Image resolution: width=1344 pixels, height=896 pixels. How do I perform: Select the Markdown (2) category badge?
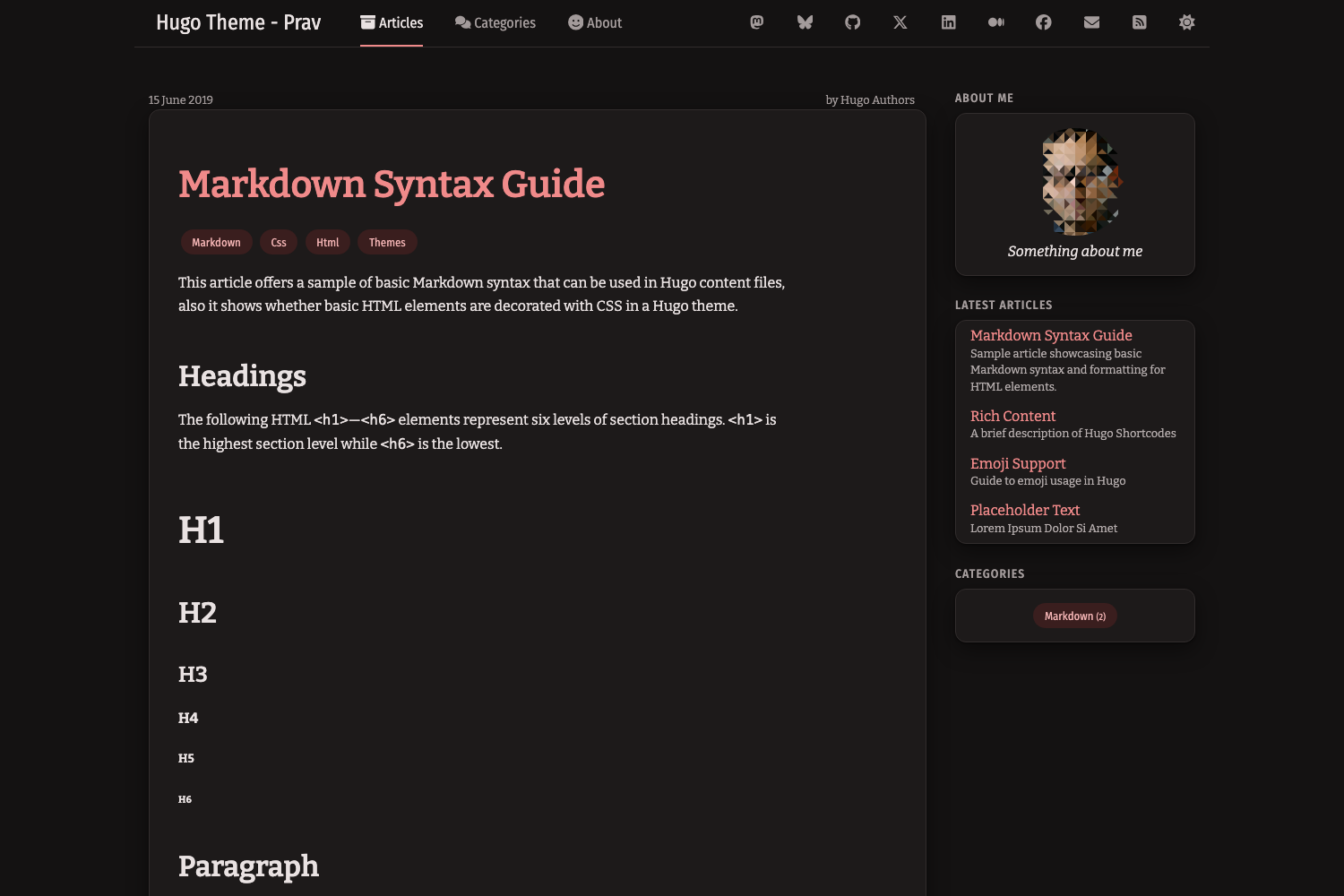tap(1075, 616)
